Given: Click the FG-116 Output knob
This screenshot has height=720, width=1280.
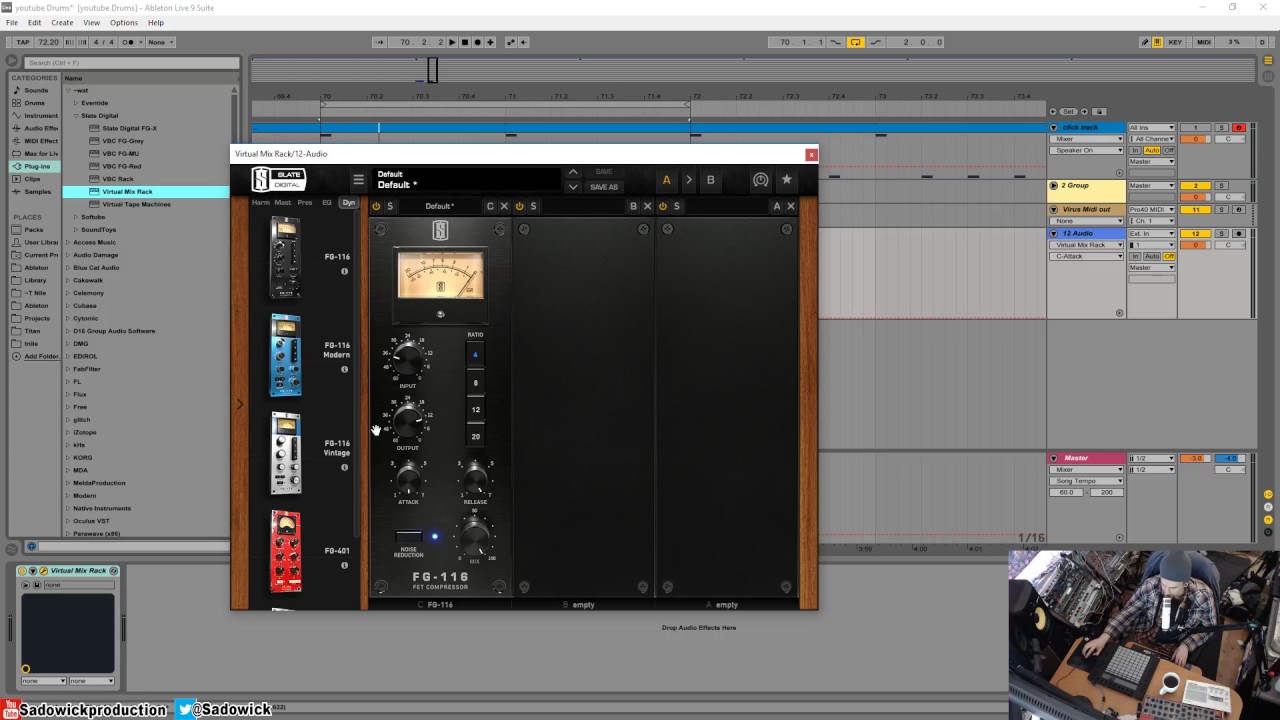Looking at the screenshot, I should point(407,420).
